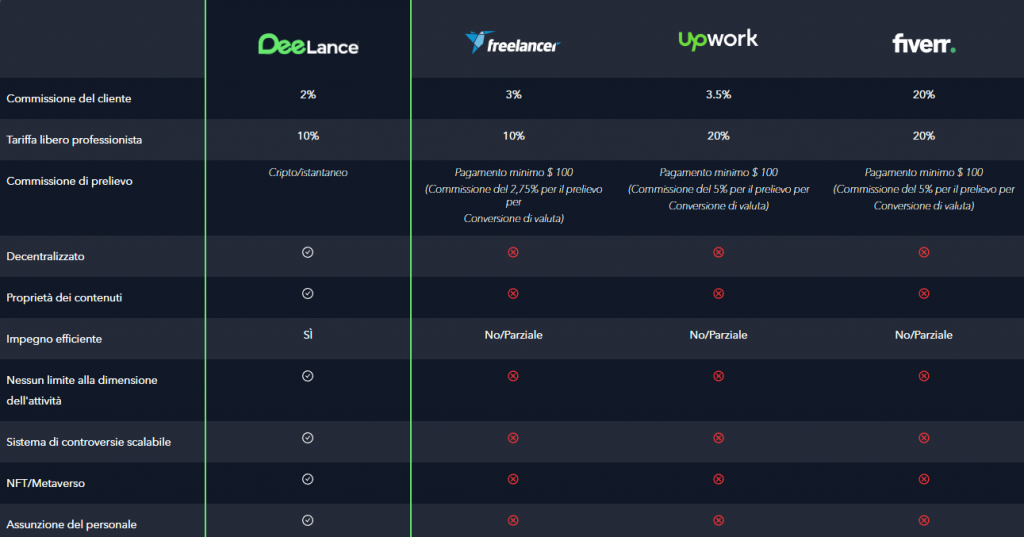
Task: Click DeeLance checkmark in Decentralizzato row
Action: pyautogui.click(x=308, y=252)
